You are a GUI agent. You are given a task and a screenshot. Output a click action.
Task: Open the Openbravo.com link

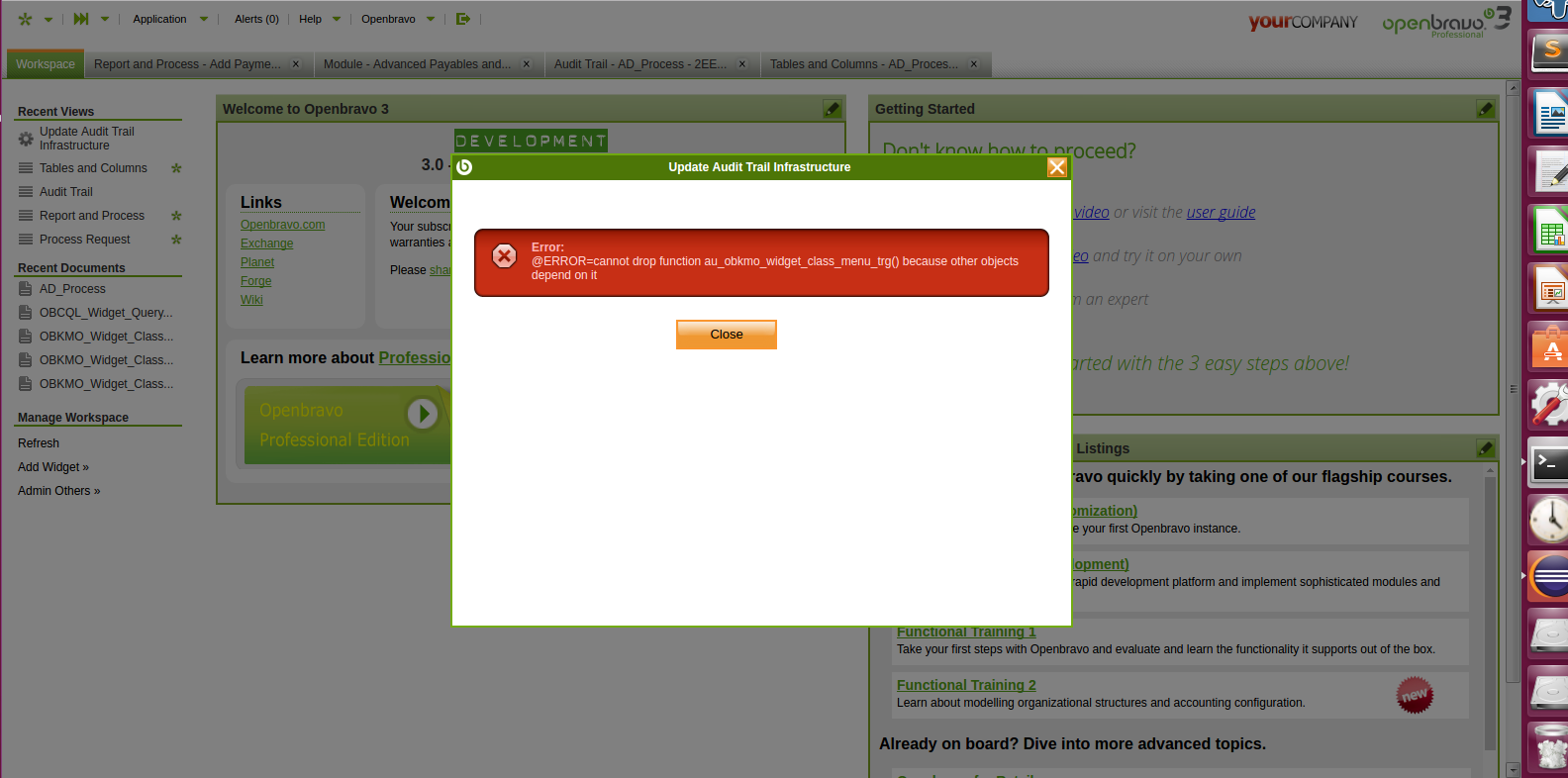[x=283, y=225]
